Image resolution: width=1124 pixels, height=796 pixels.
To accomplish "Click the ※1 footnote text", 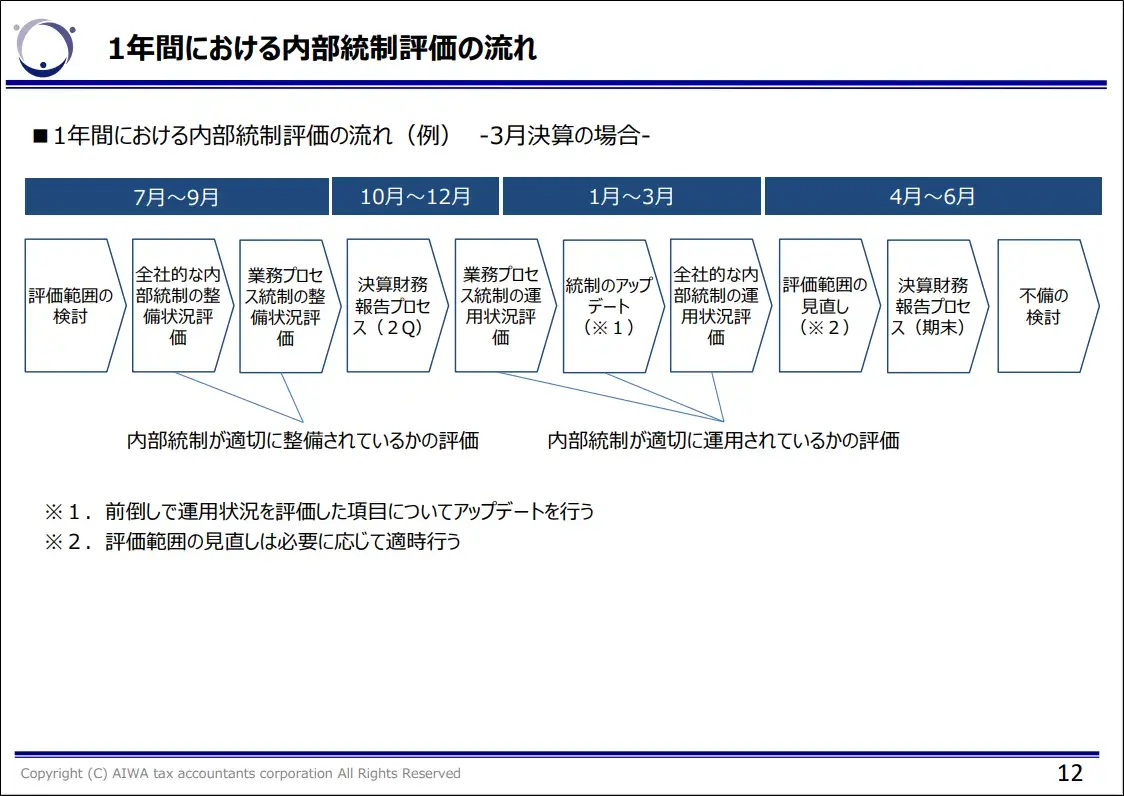I will pos(318,511).
